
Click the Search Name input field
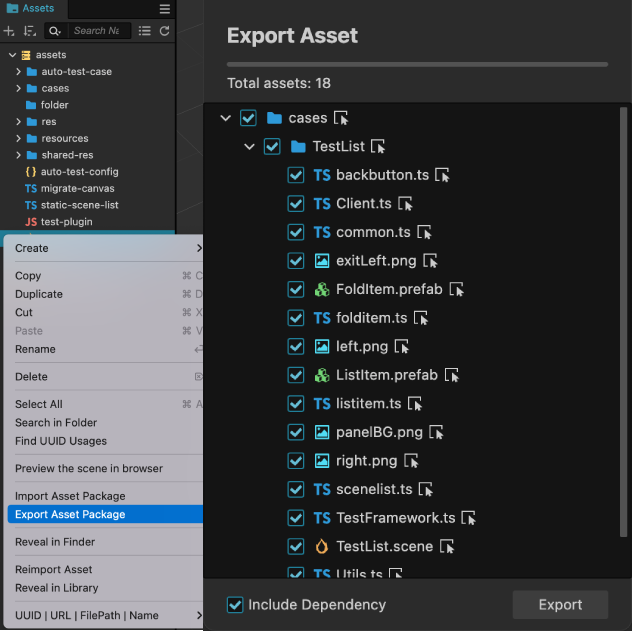point(100,31)
